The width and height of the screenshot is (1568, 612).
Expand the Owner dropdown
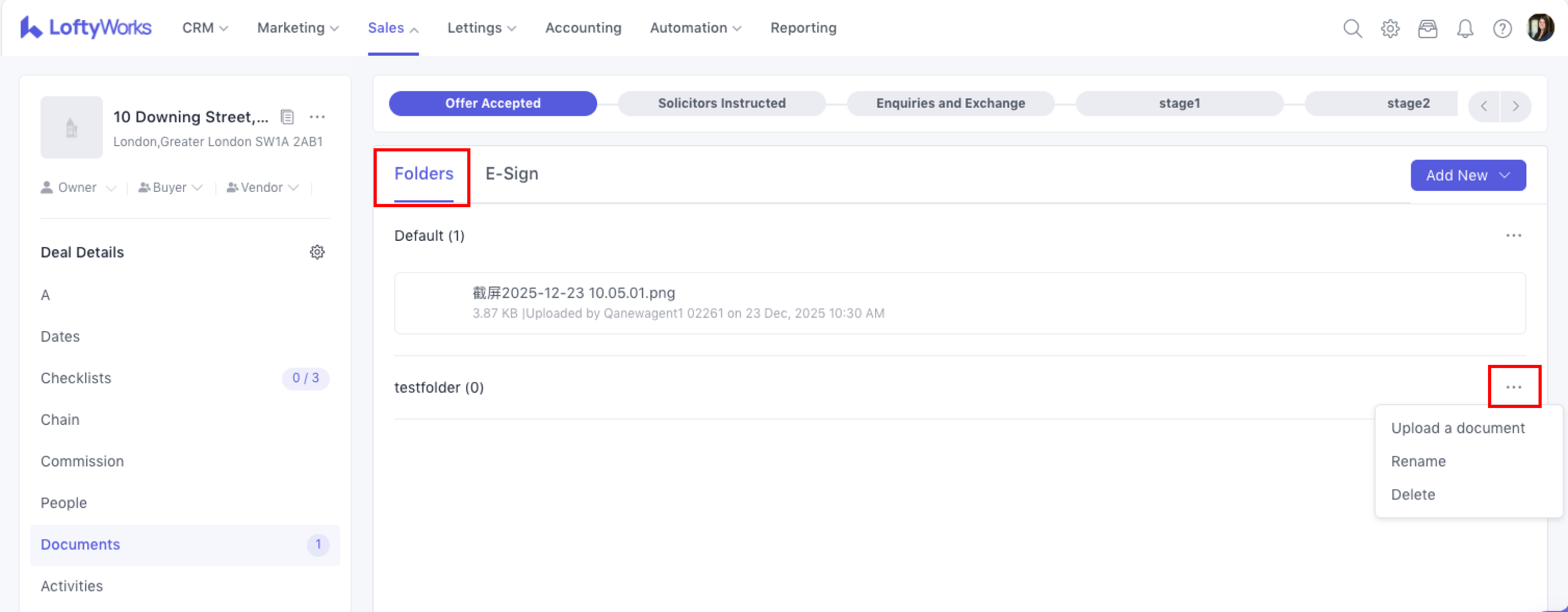(78, 187)
